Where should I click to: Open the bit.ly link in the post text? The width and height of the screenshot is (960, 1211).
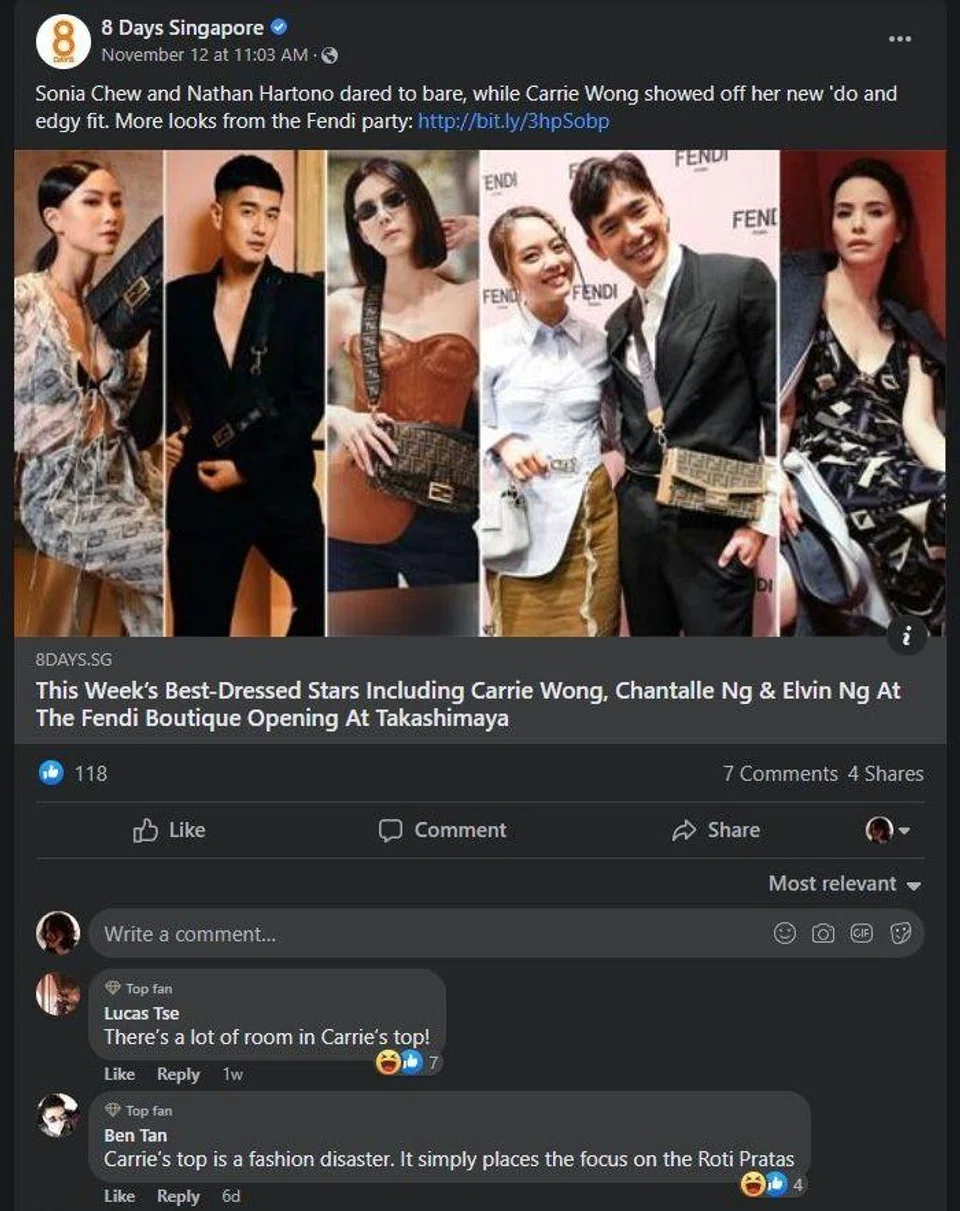pos(513,121)
